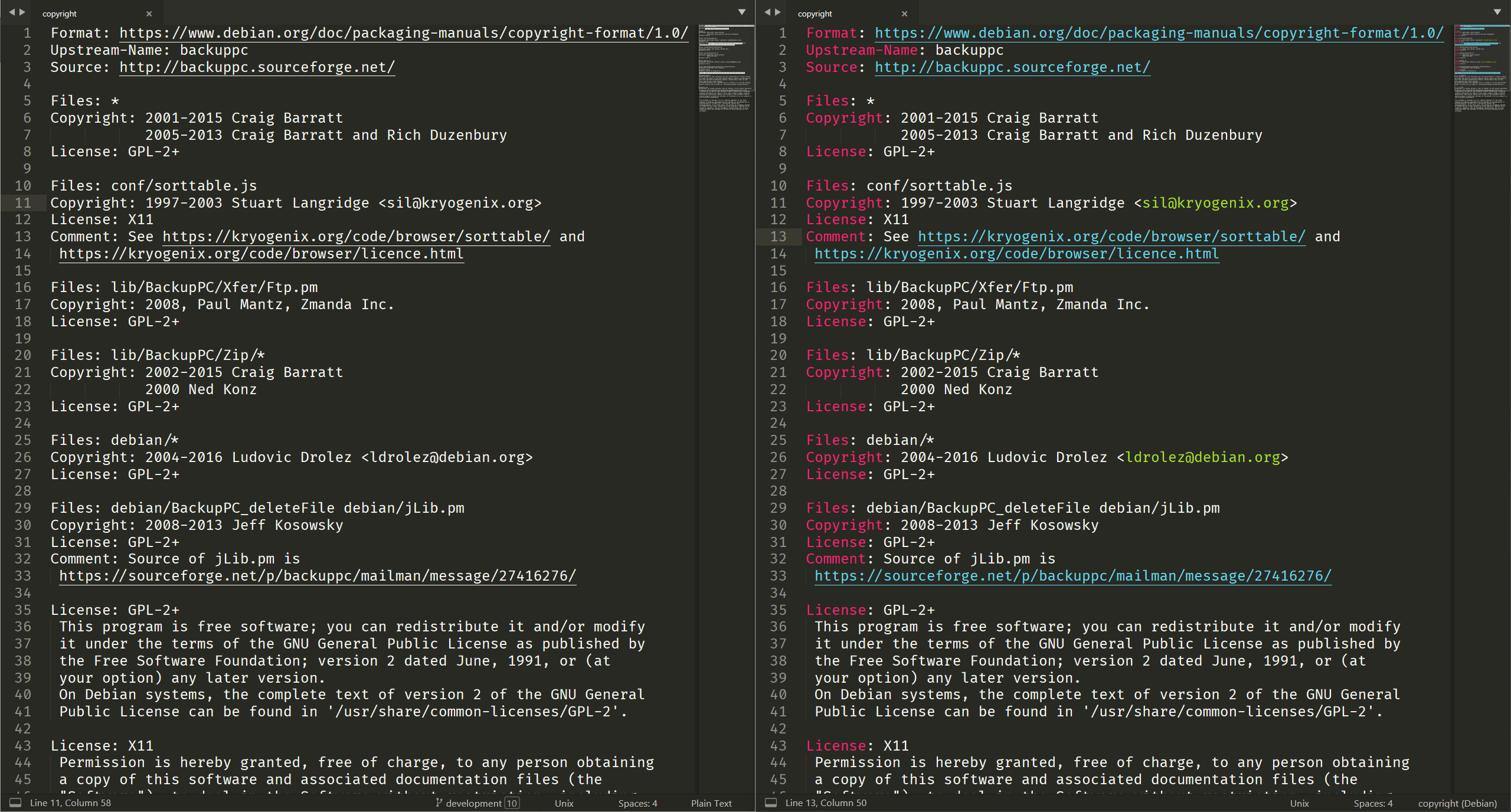Open the Plain Text syntax selector
Screen dimensions: 1511x812
point(711,803)
